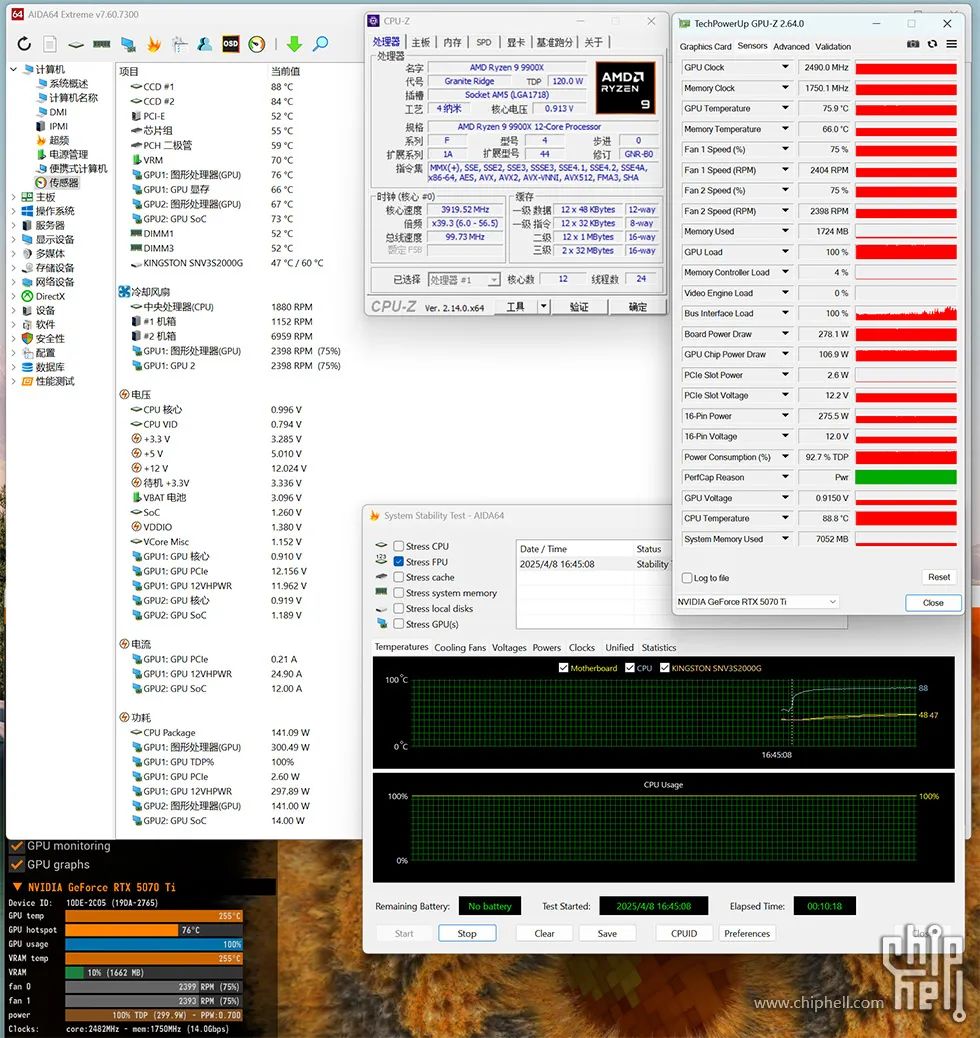Click the 安全性 shield tree icon
Image resolution: width=980 pixels, height=1038 pixels.
[x=27, y=338]
